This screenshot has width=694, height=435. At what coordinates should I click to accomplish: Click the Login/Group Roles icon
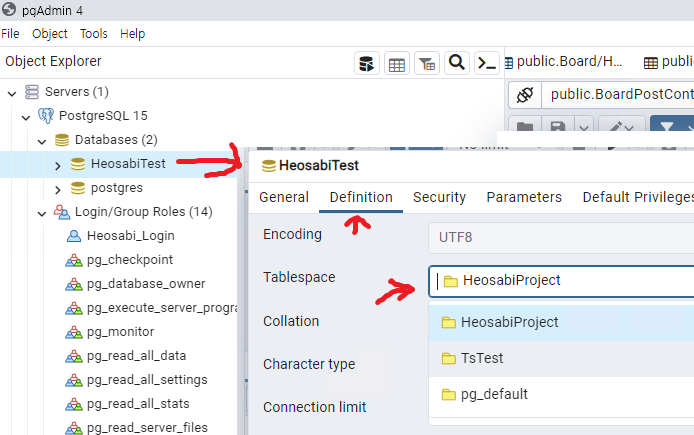[62, 212]
